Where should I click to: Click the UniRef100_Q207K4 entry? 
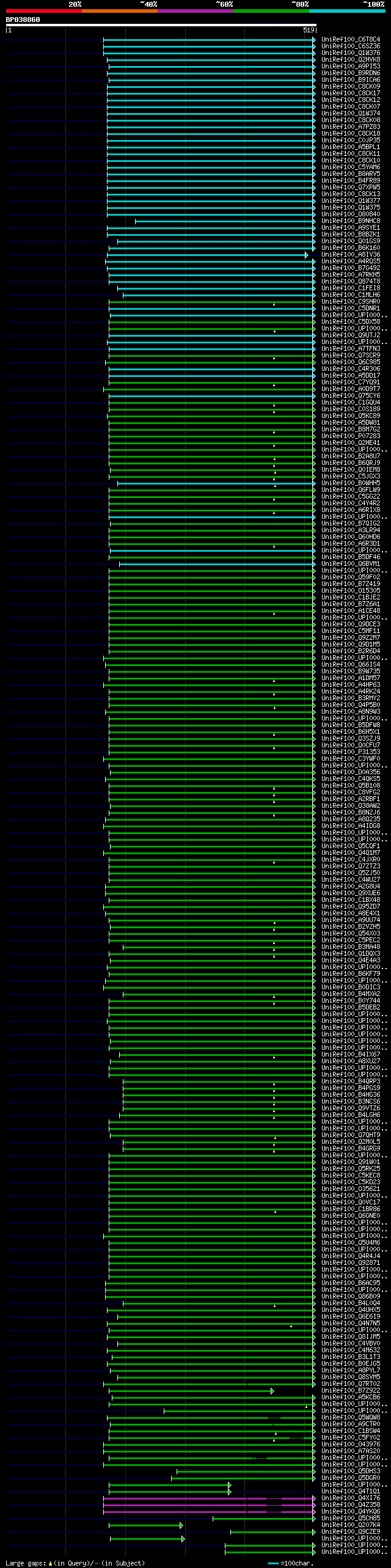[351, 1525]
